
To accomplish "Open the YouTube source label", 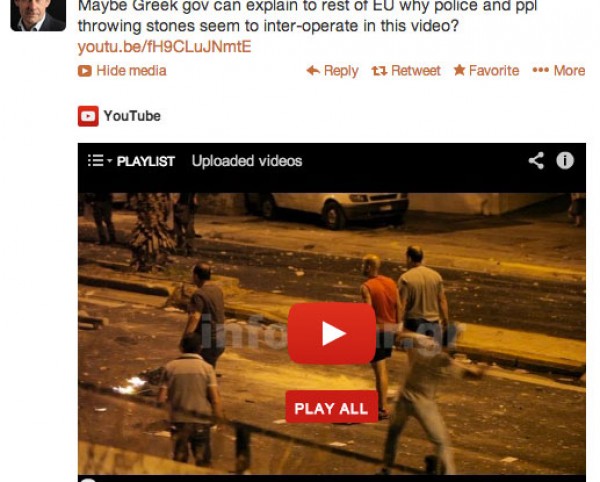I will pos(132,116).
